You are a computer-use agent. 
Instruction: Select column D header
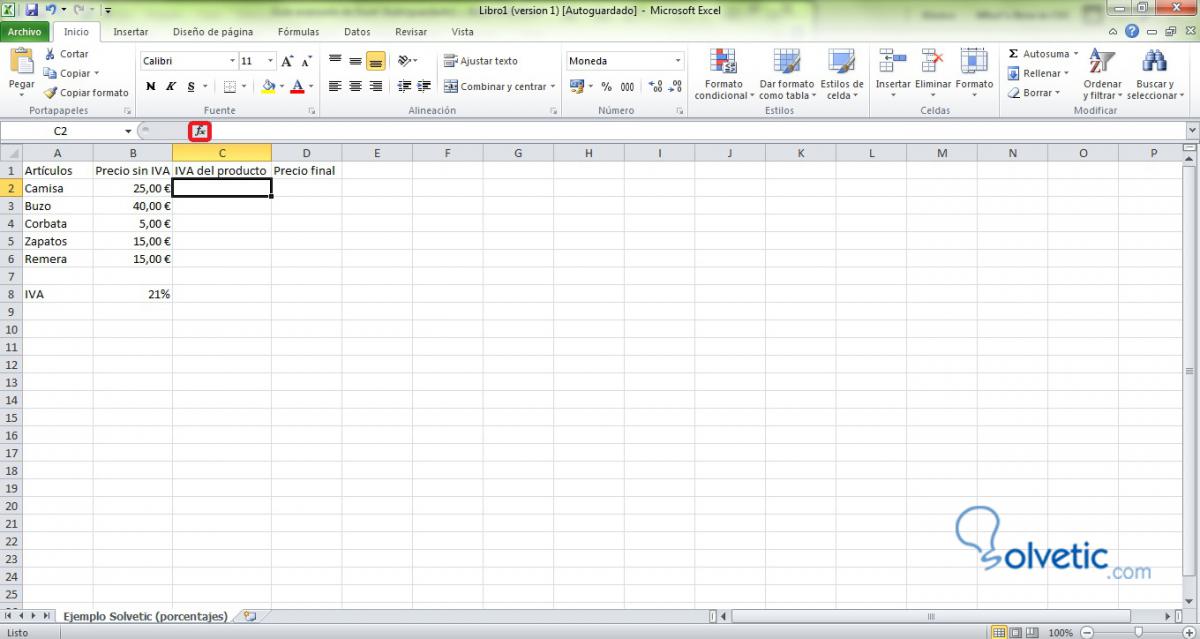(306, 153)
